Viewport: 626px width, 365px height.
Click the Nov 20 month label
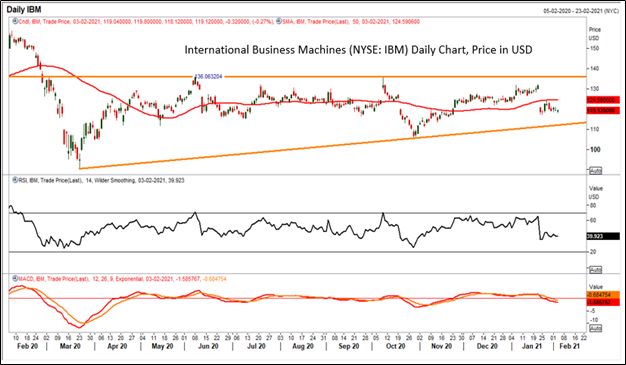click(x=441, y=346)
